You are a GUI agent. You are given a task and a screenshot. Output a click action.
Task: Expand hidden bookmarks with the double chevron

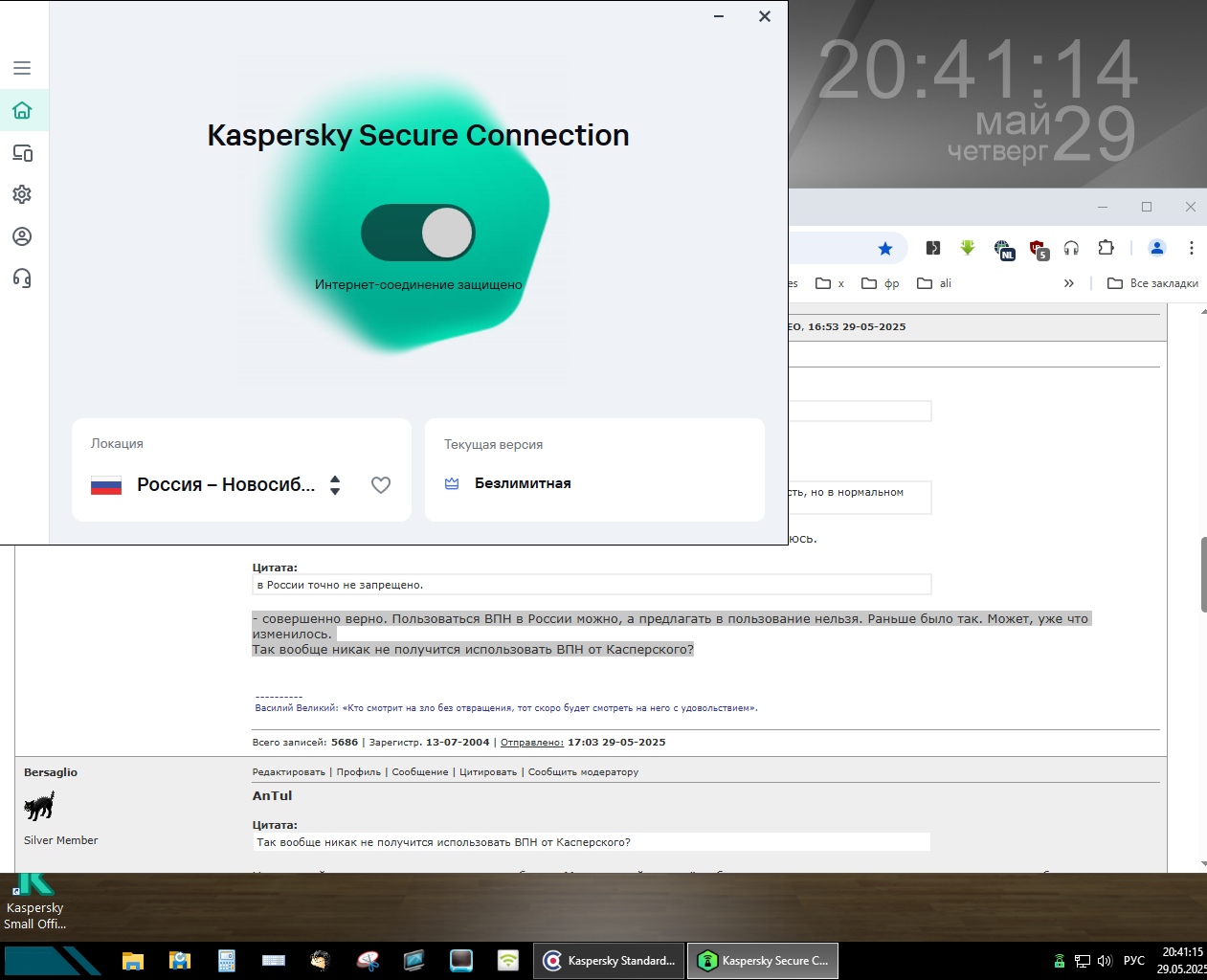pyautogui.click(x=1069, y=283)
